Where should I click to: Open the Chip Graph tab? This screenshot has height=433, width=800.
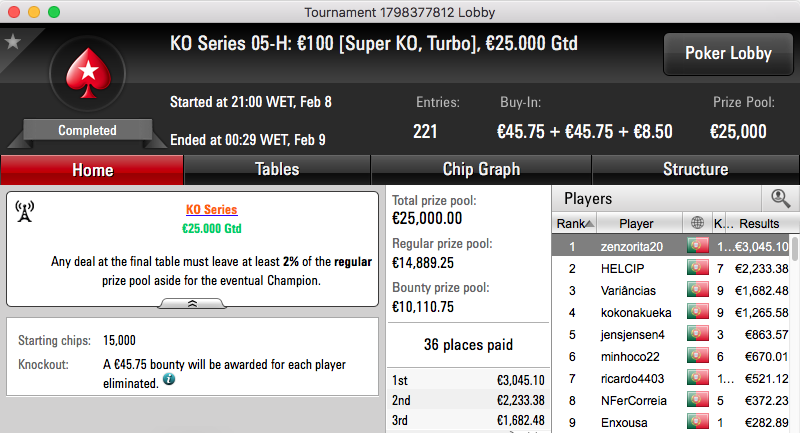click(481, 169)
